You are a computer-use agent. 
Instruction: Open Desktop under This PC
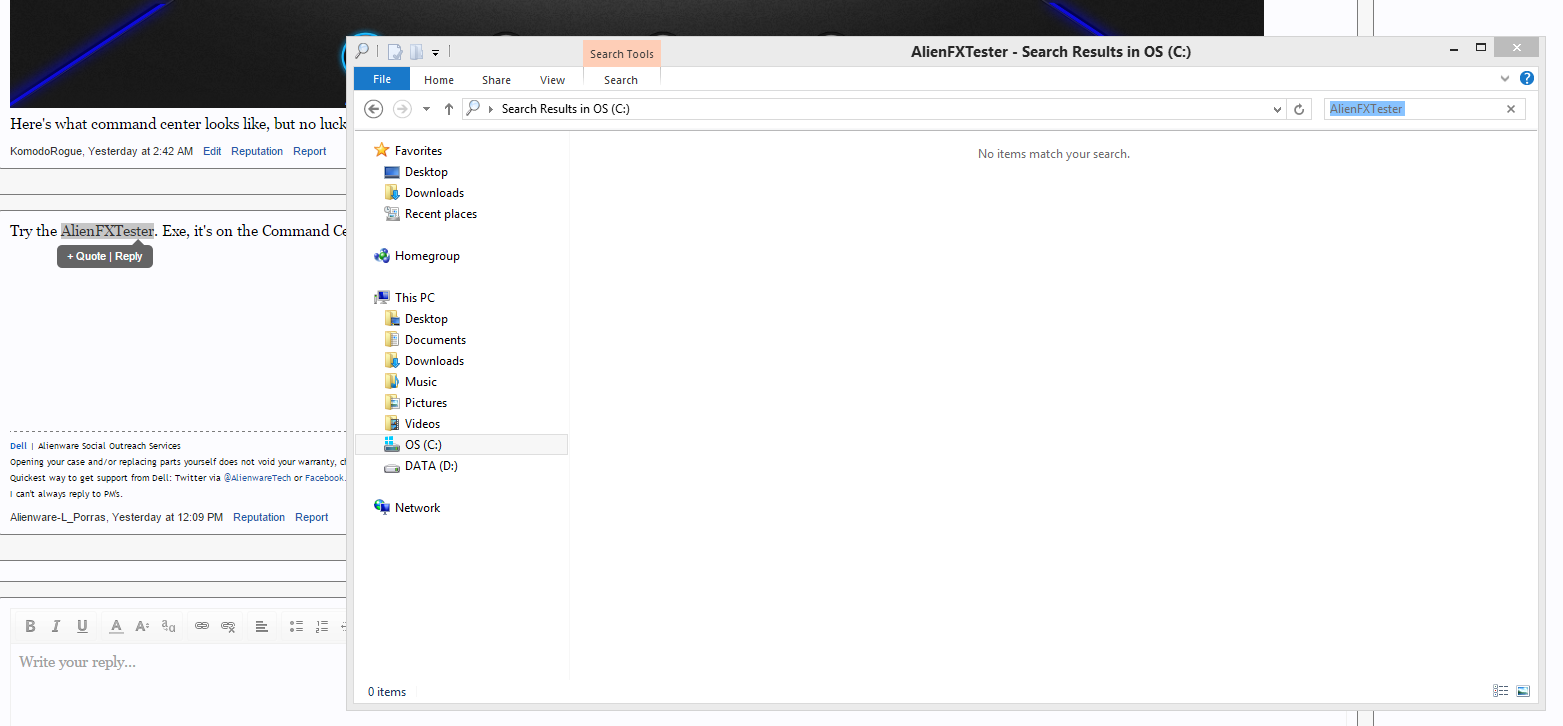pos(426,319)
